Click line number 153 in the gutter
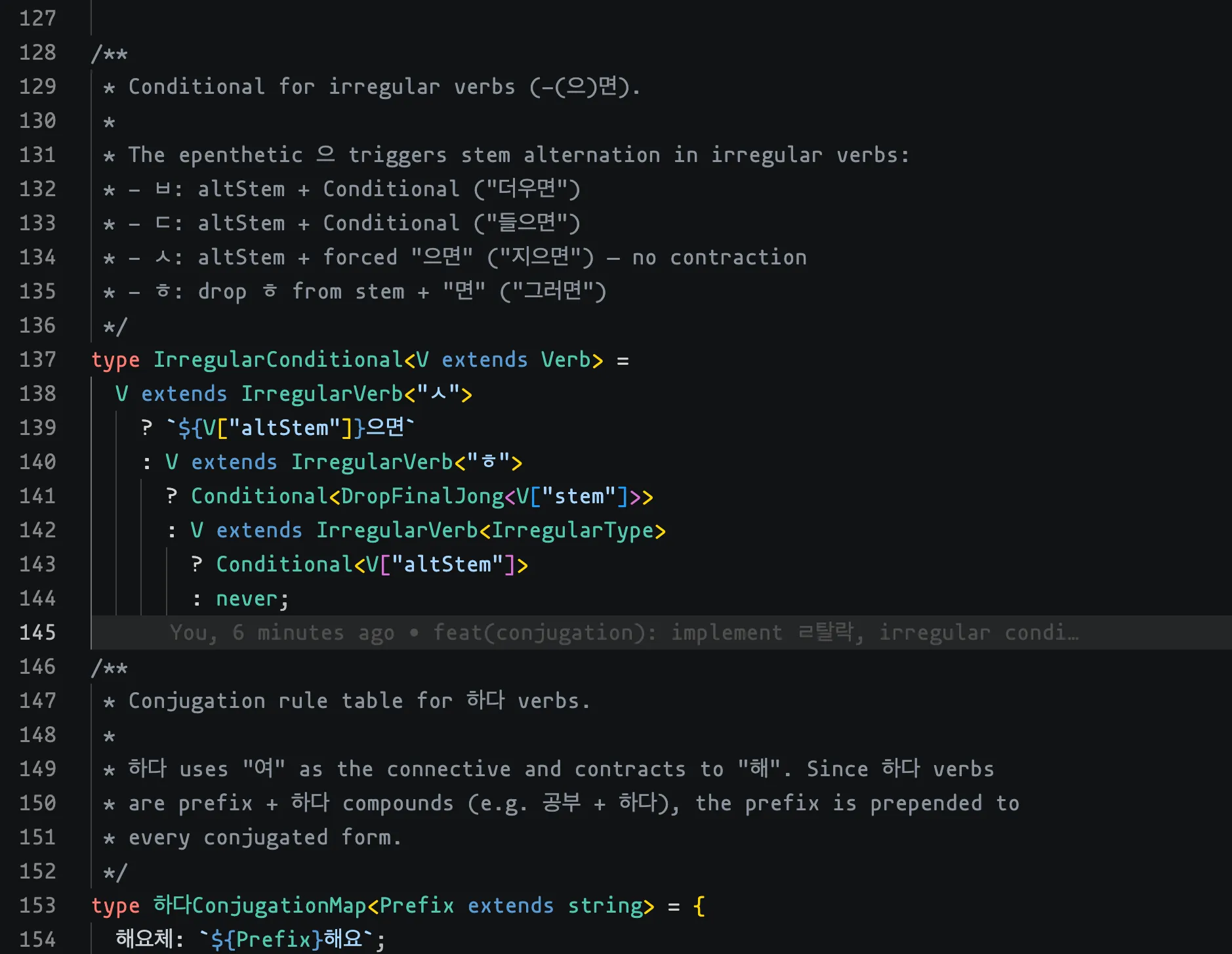The height and width of the screenshot is (954, 1232). point(37,905)
